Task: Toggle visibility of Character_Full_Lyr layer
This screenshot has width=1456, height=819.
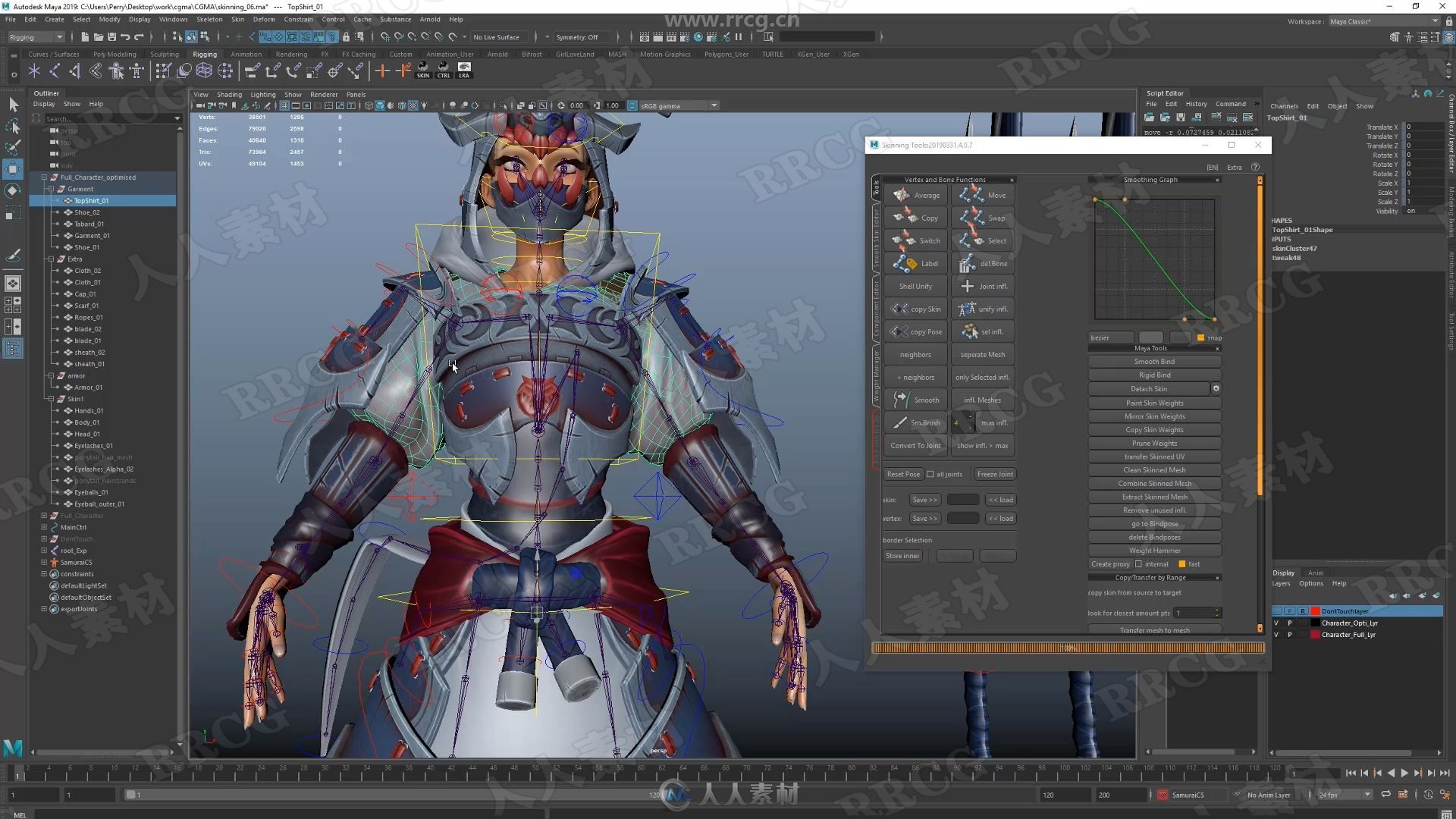Action: point(1276,635)
